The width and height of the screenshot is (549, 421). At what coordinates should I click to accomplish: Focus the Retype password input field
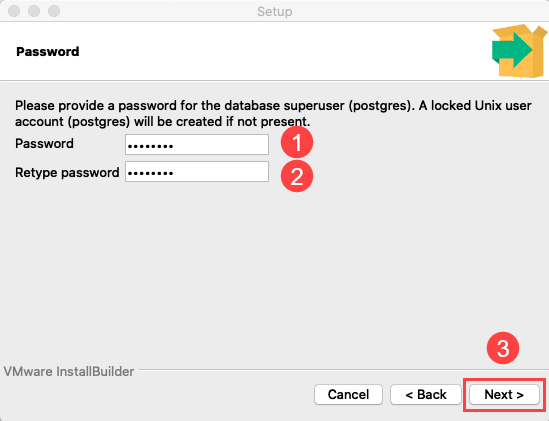pyautogui.click(x=197, y=172)
